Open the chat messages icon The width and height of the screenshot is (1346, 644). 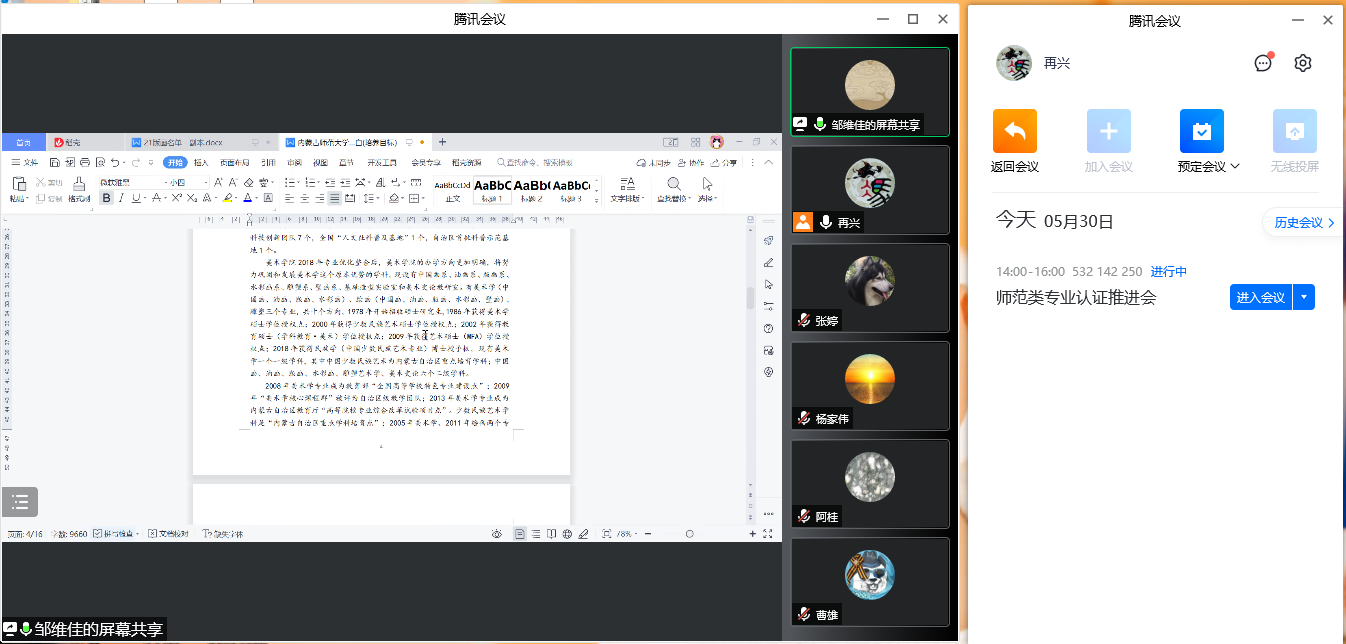[1263, 63]
